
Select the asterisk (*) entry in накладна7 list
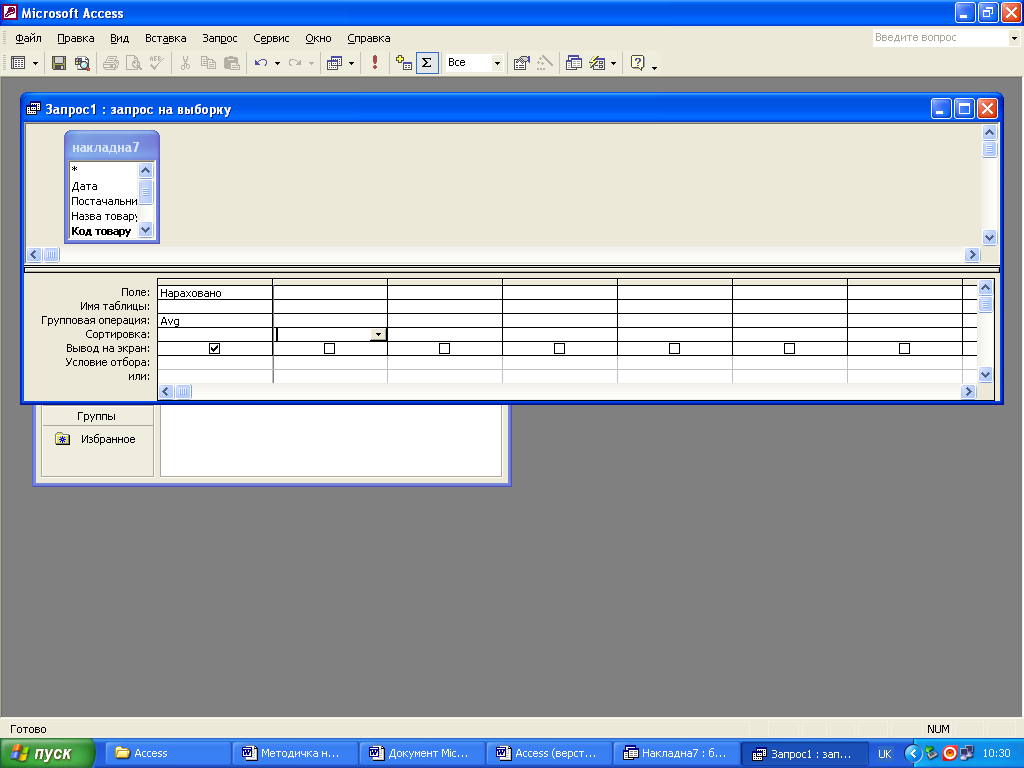[x=74, y=171]
